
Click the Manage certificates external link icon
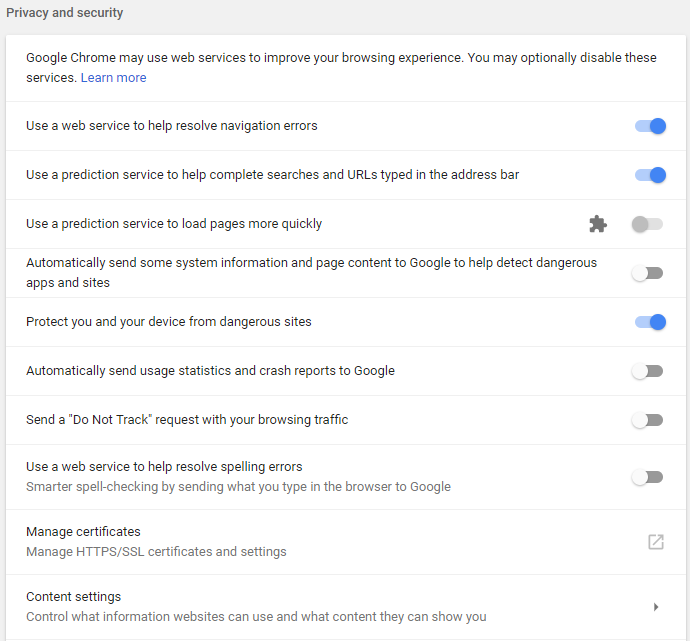[656, 542]
